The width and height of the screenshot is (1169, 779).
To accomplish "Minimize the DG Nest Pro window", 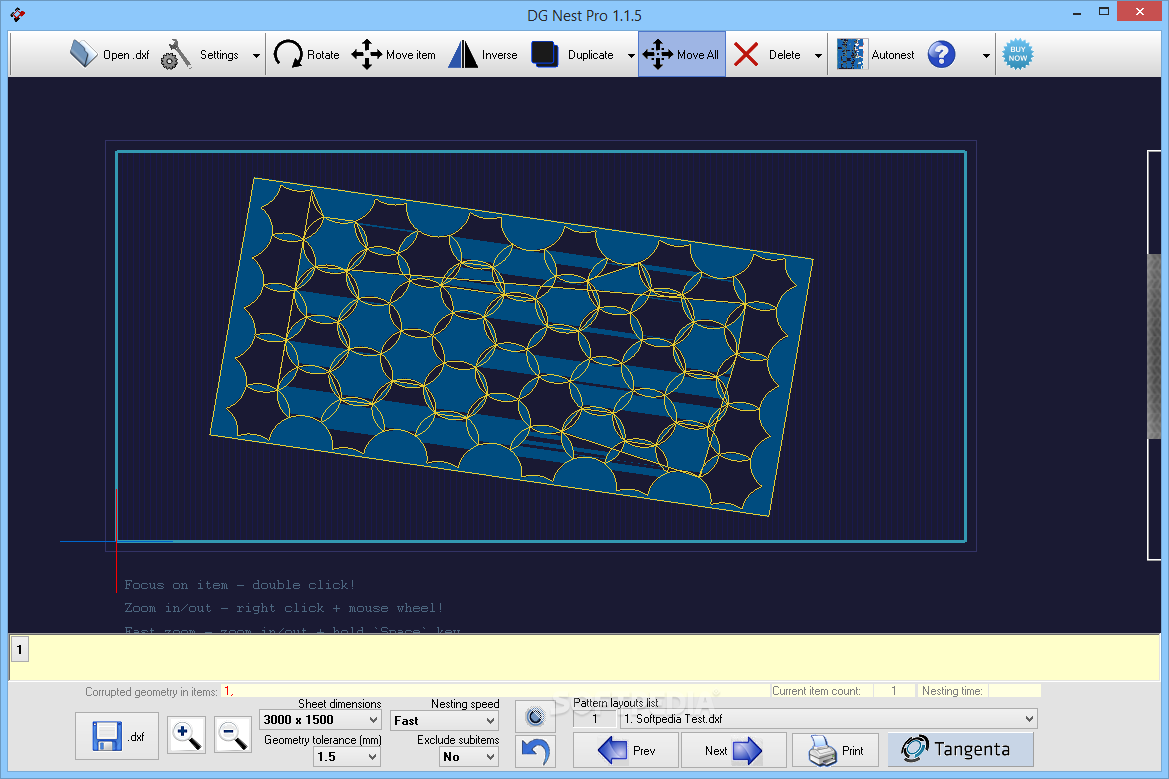I will tap(1078, 13).
